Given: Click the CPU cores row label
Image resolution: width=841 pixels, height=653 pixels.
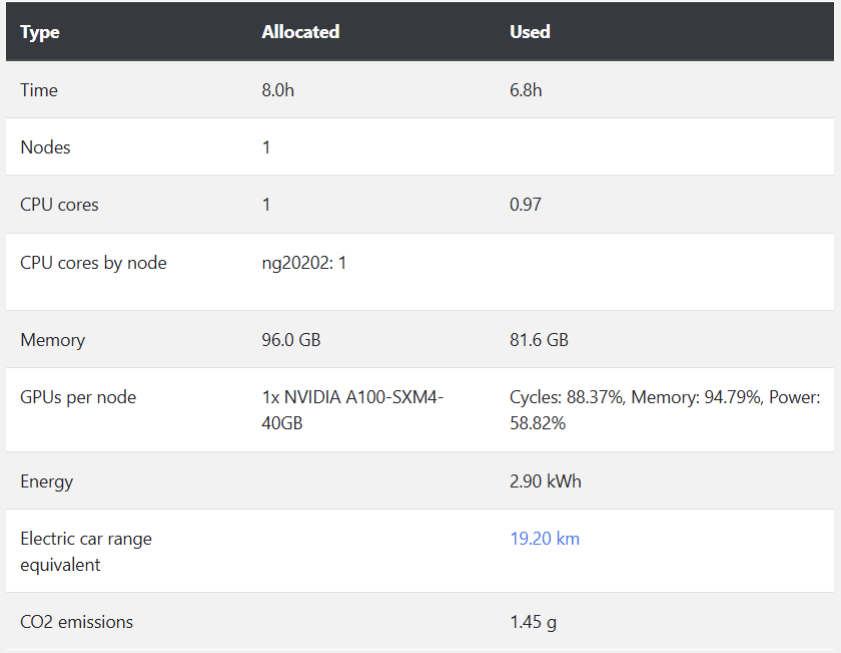Looking at the screenshot, I should [x=59, y=205].
